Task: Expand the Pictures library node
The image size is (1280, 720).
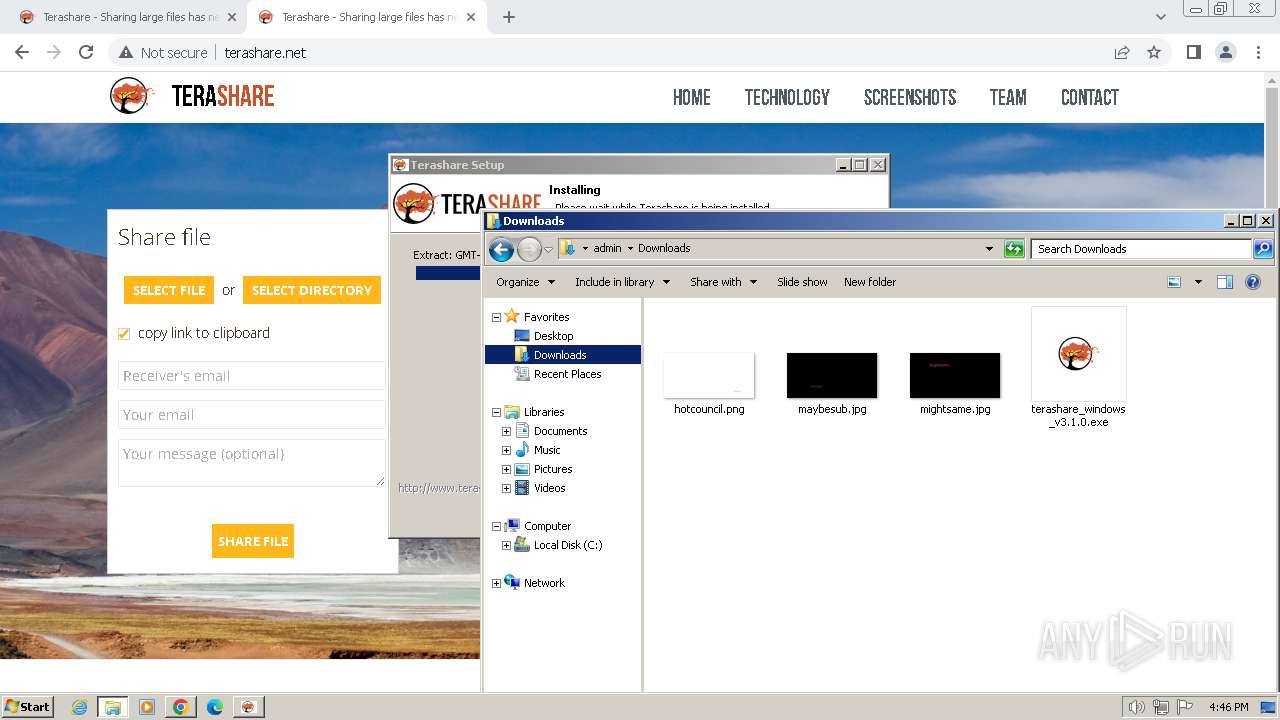Action: click(506, 469)
